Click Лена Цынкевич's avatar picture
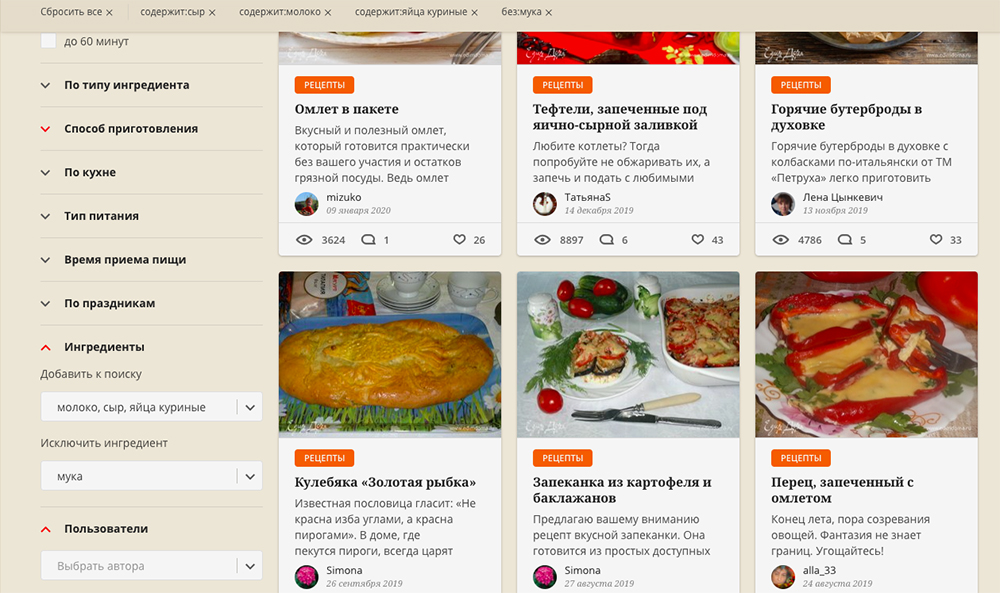 coord(783,204)
